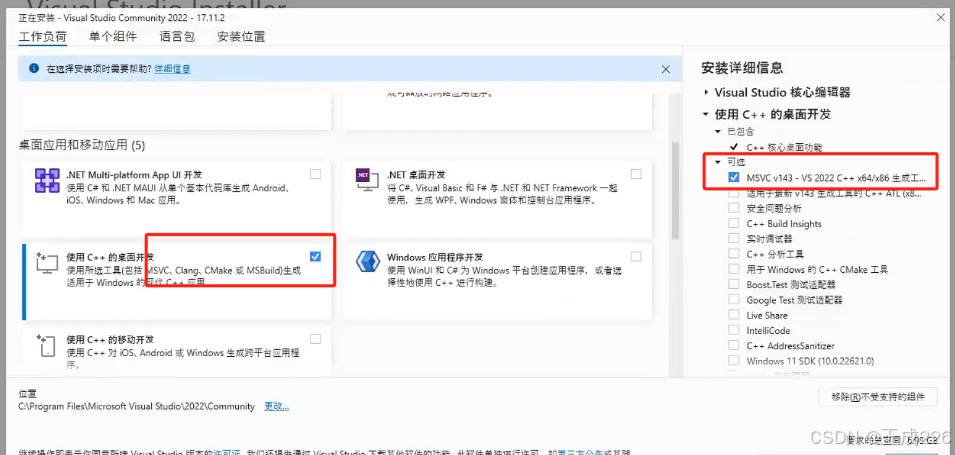Screen dimensions: 955x455
Task: Switch to the 安装位置 tab
Action: pyautogui.click(x=241, y=37)
